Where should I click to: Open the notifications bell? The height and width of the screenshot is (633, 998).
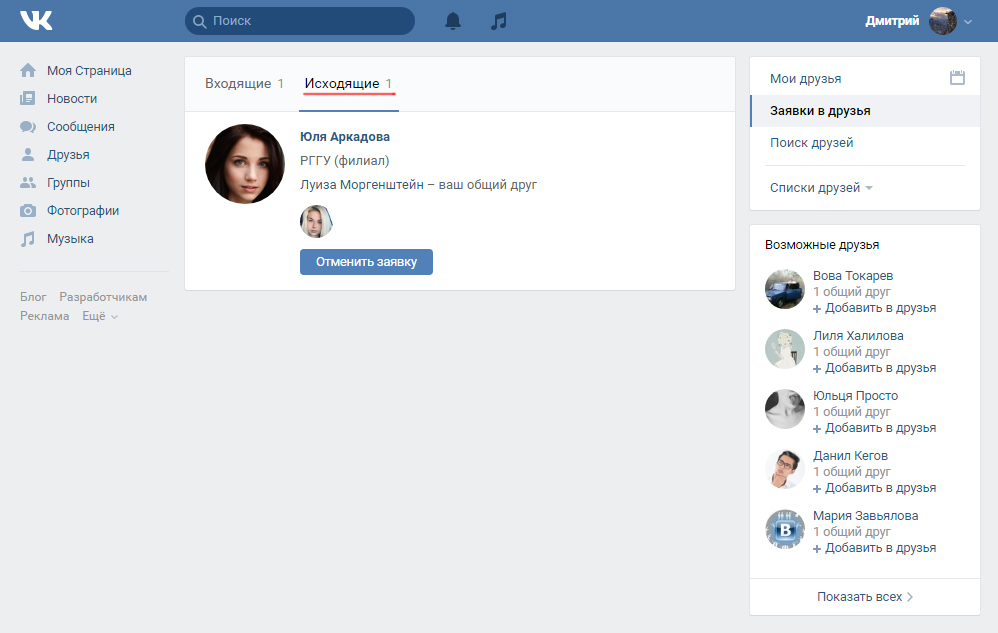coord(453,21)
